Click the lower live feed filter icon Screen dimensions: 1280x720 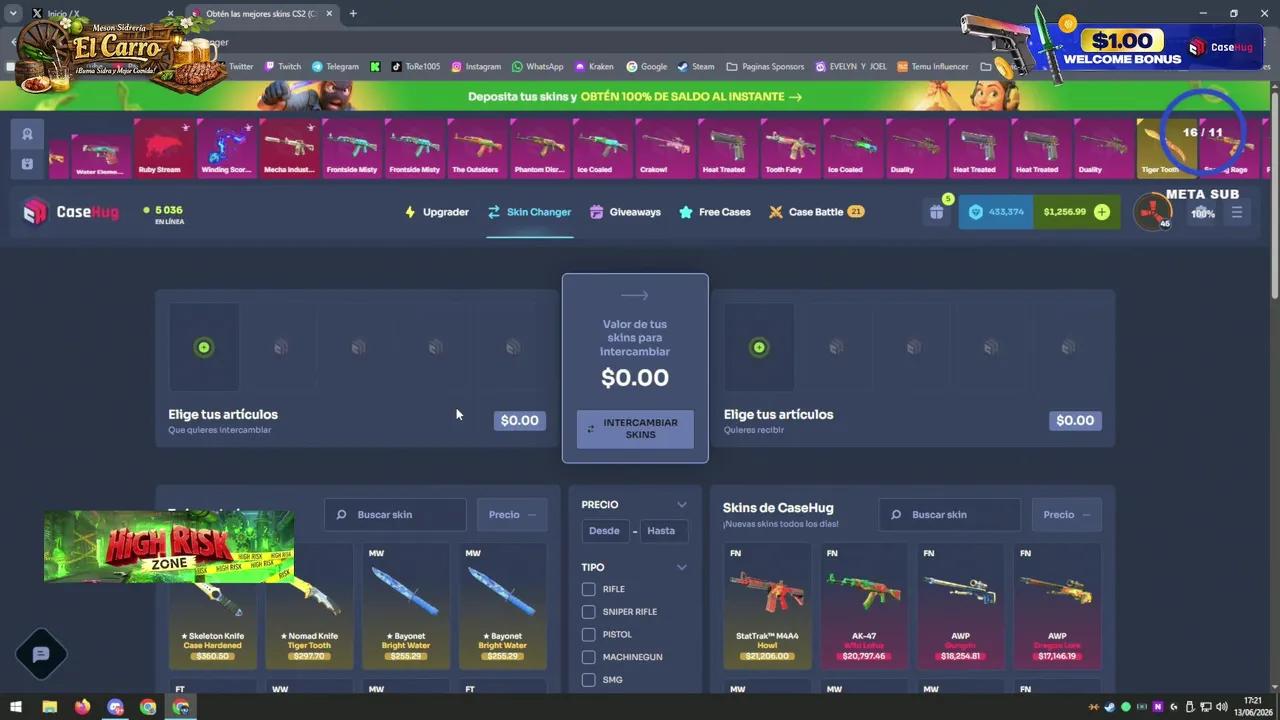pyautogui.click(x=27, y=164)
